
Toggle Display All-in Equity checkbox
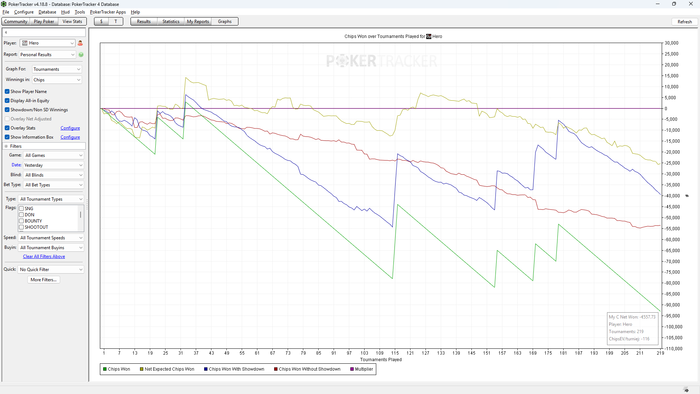point(7,101)
